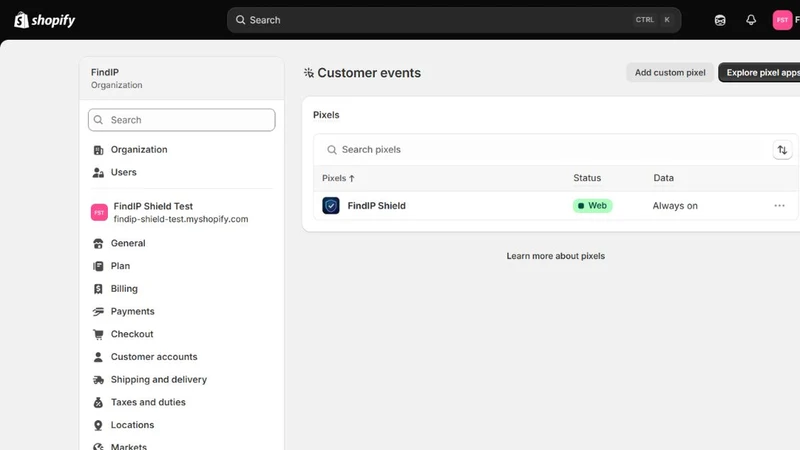800x450 pixels.
Task: Click the Shipping truck icon
Action: (98, 380)
